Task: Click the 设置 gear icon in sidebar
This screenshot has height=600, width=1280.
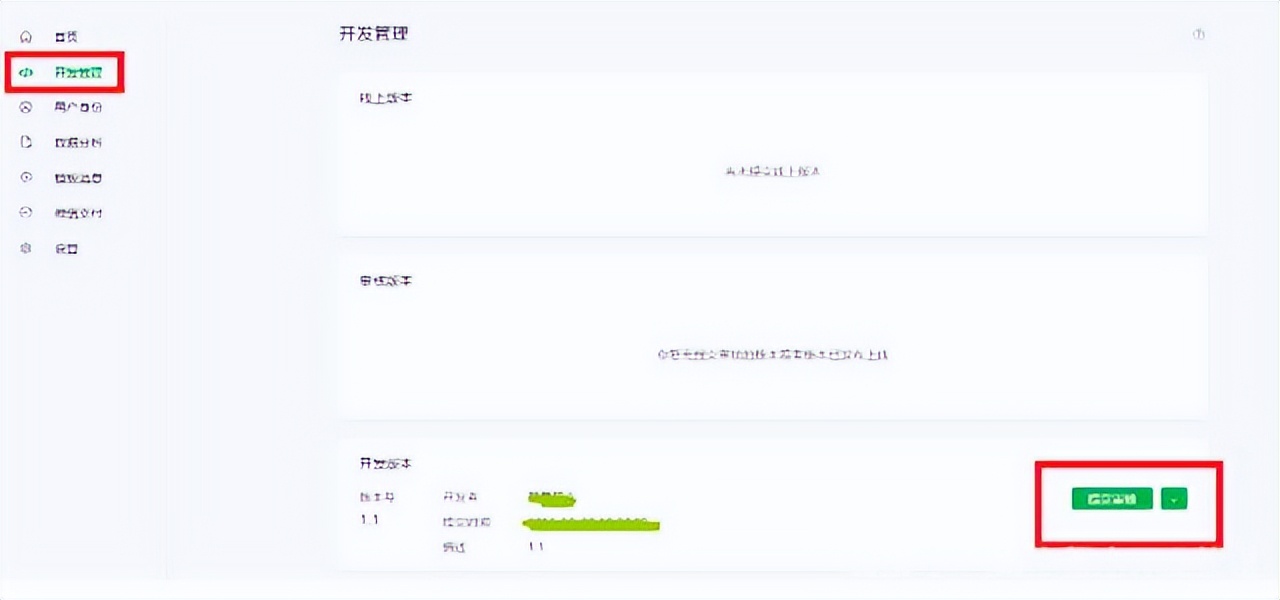Action: pyautogui.click(x=25, y=248)
